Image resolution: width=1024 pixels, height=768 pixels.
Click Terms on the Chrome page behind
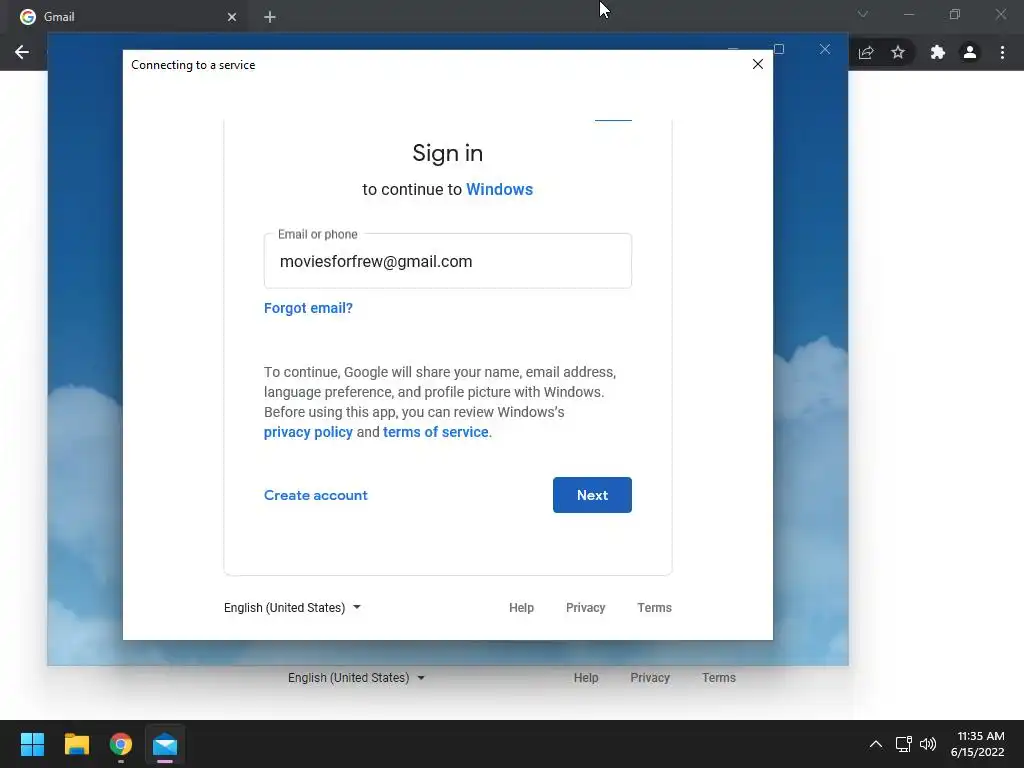pyautogui.click(x=719, y=678)
